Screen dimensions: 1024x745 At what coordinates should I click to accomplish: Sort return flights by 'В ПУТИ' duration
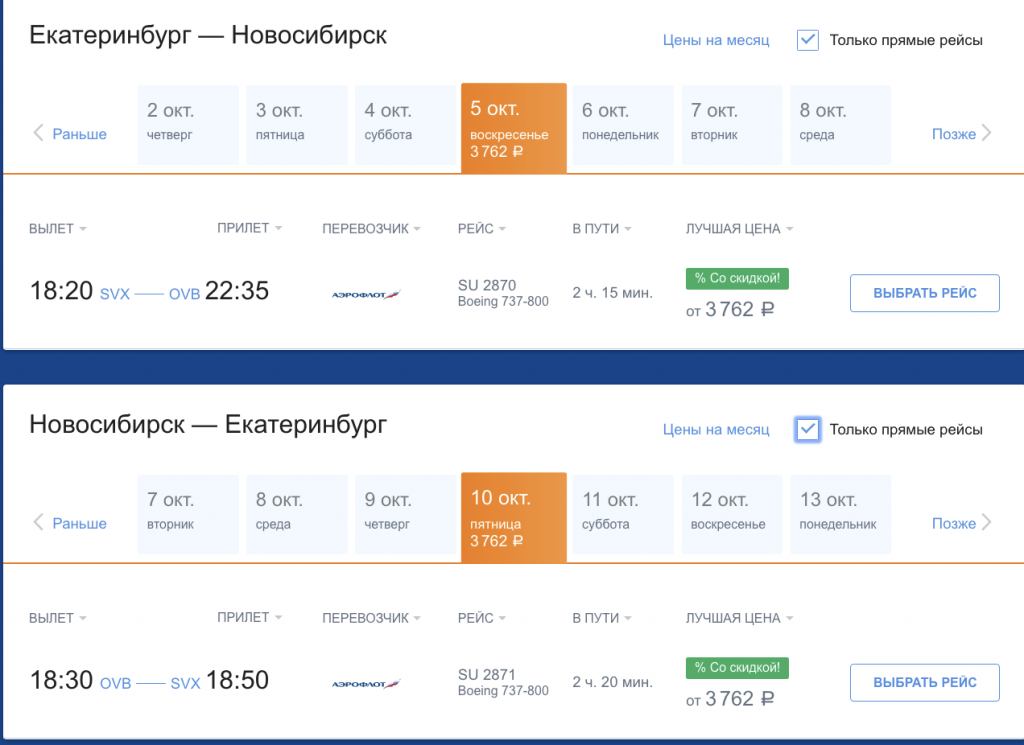(601, 618)
